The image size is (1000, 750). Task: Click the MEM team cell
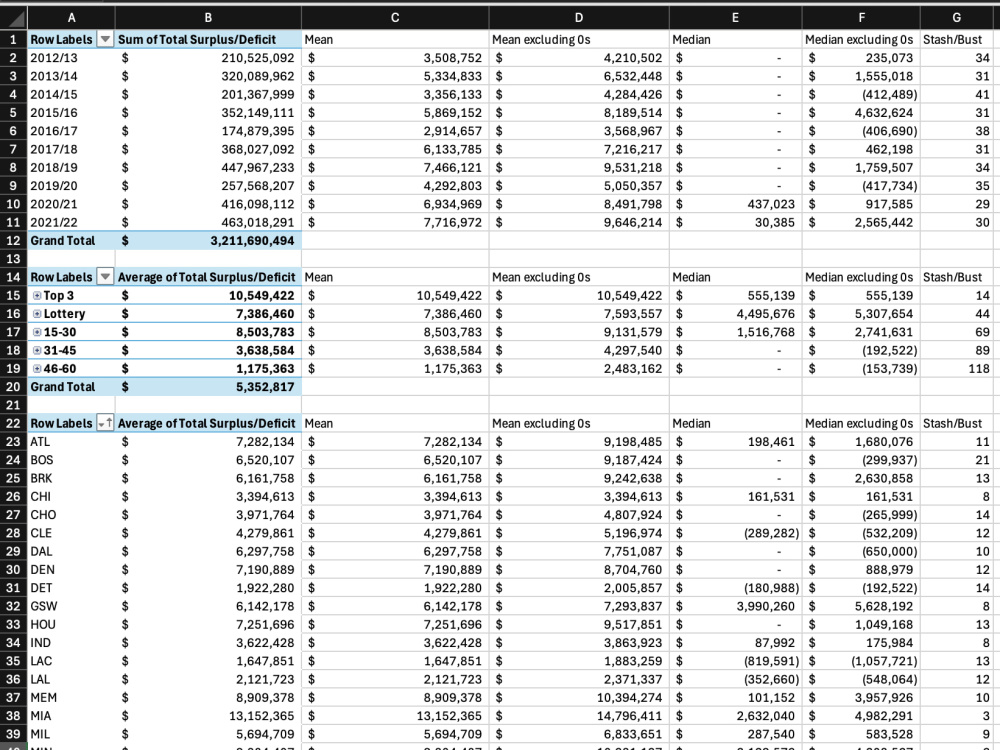[x=71, y=697]
